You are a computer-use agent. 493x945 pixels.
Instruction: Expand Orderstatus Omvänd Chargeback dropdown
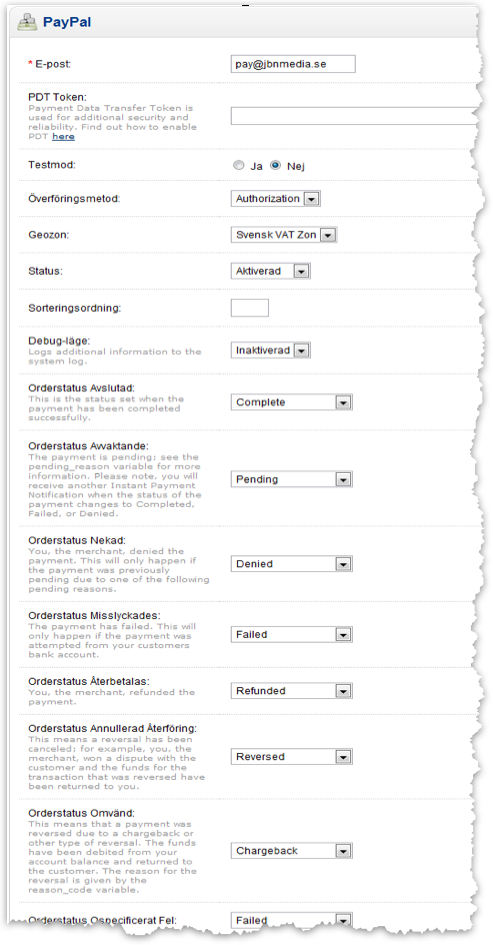(292, 851)
